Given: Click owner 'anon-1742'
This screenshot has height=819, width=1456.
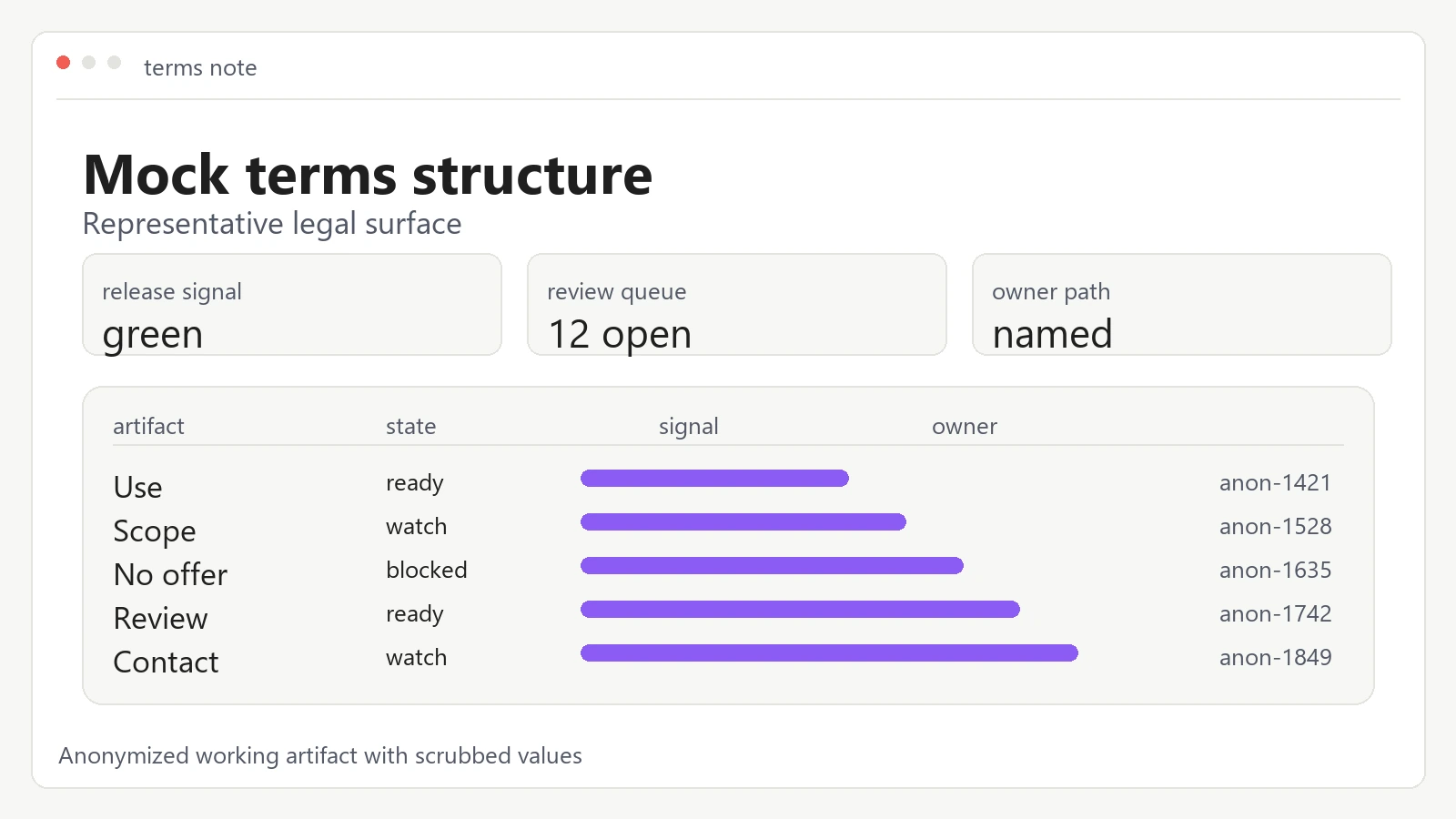Looking at the screenshot, I should 1275,613.
